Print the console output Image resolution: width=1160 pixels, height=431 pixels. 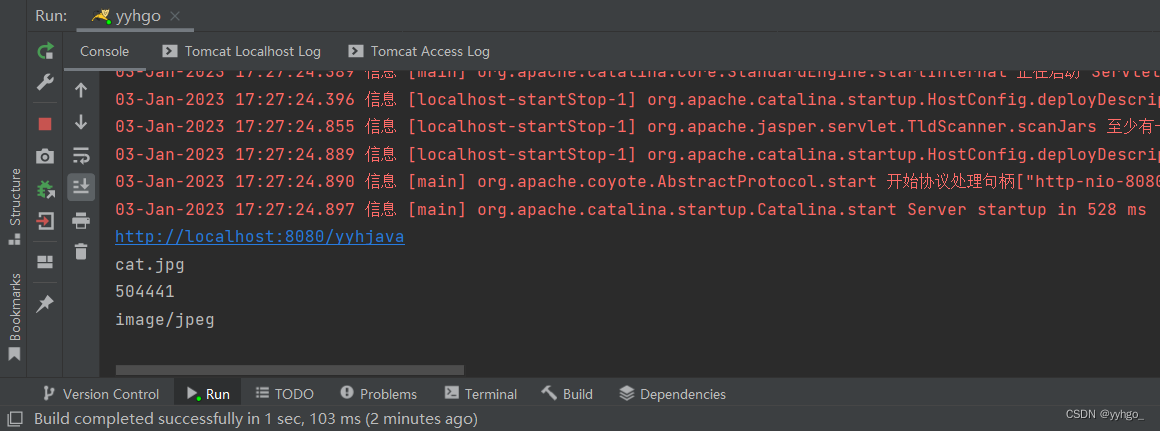[x=81, y=220]
